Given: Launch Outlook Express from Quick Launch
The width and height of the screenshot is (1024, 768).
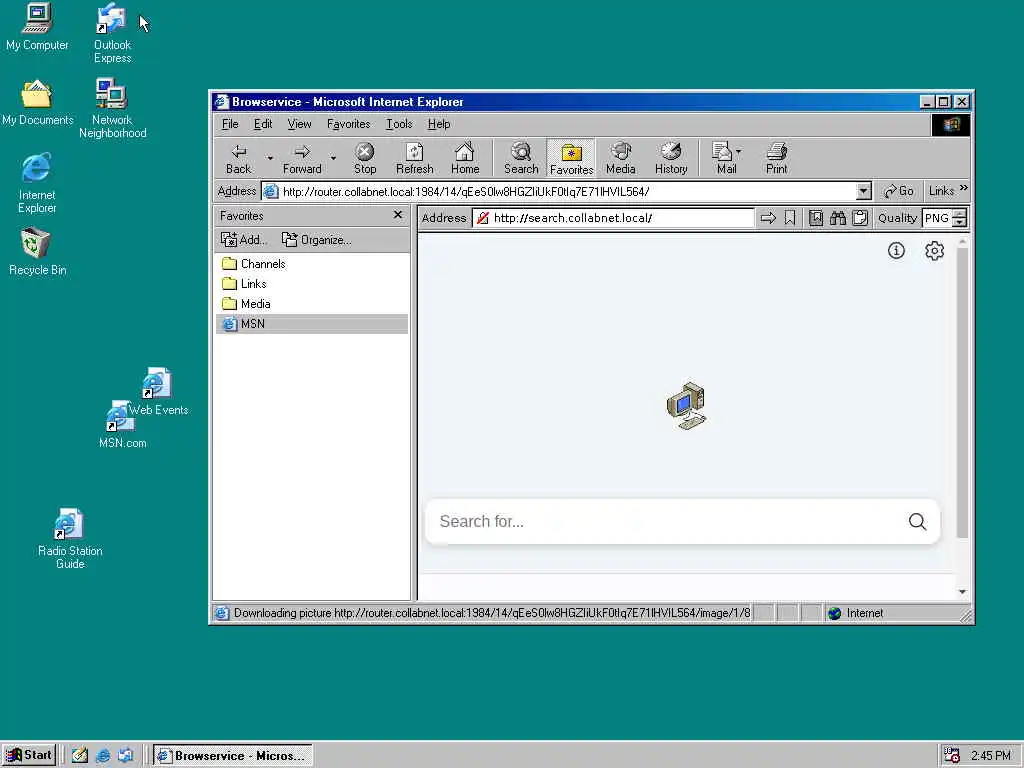Looking at the screenshot, I should 125,756.
